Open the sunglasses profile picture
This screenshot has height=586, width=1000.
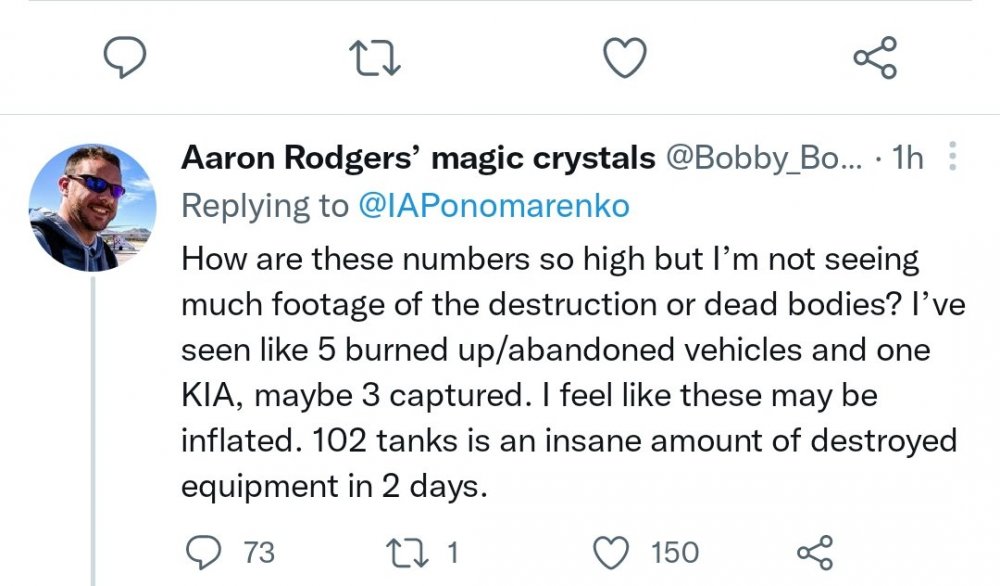point(93,207)
